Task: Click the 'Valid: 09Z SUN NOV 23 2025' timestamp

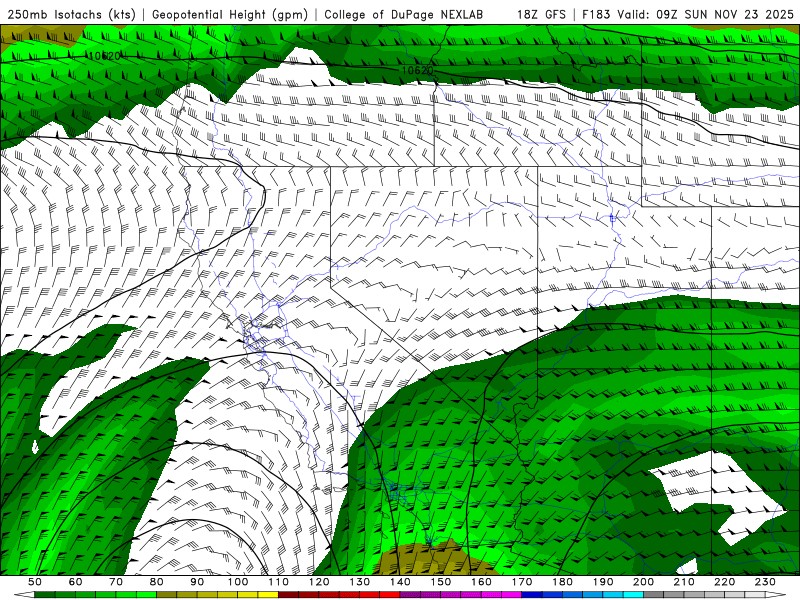Action: tap(705, 14)
